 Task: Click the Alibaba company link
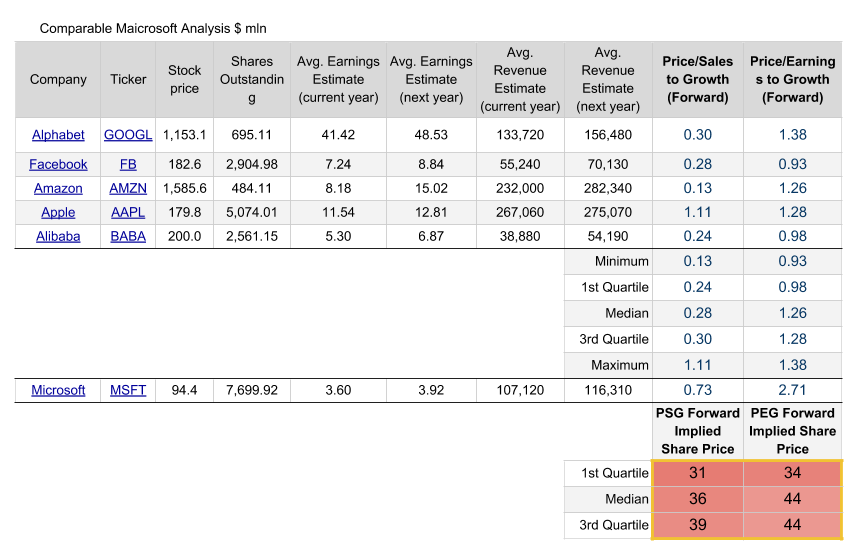[x=58, y=236]
